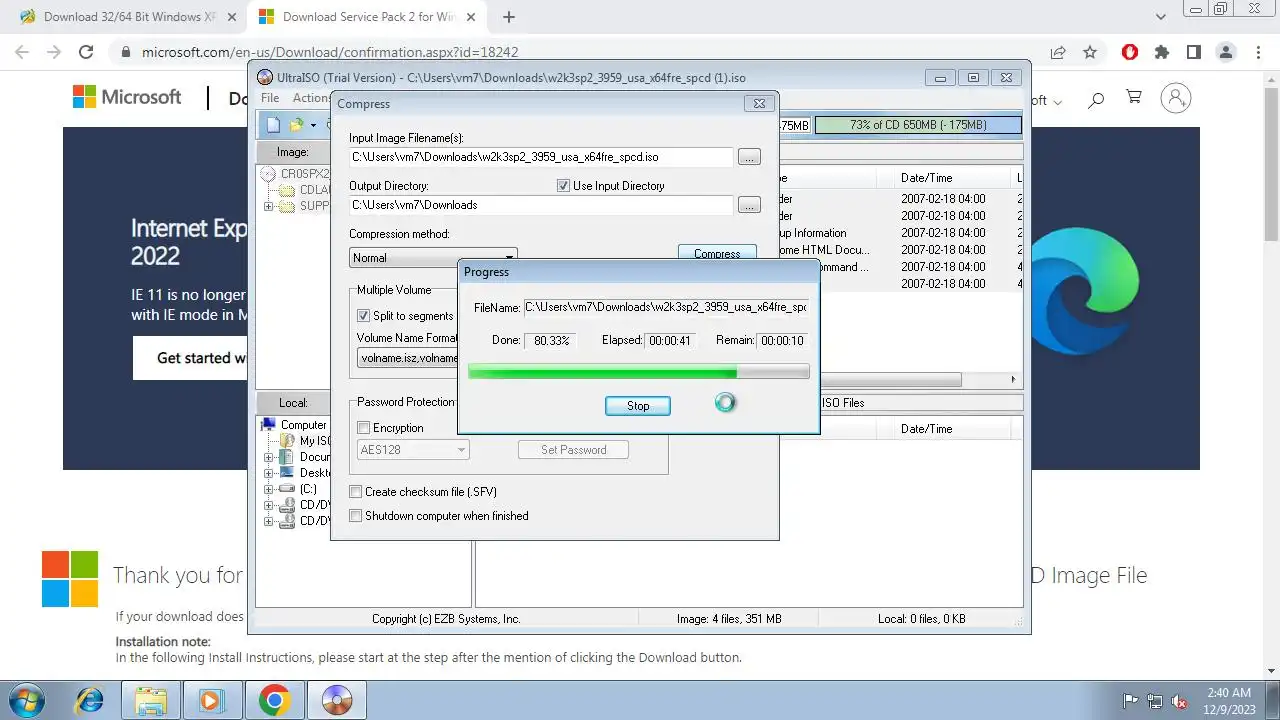The width and height of the screenshot is (1280, 720).
Task: Click the Computer icon in Local tree
Action: [268, 424]
